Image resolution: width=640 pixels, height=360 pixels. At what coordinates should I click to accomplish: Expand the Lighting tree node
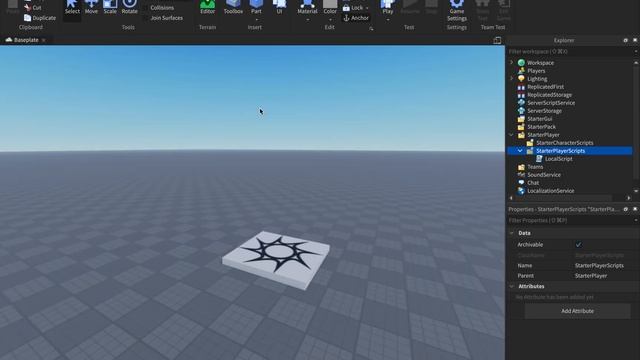511,78
